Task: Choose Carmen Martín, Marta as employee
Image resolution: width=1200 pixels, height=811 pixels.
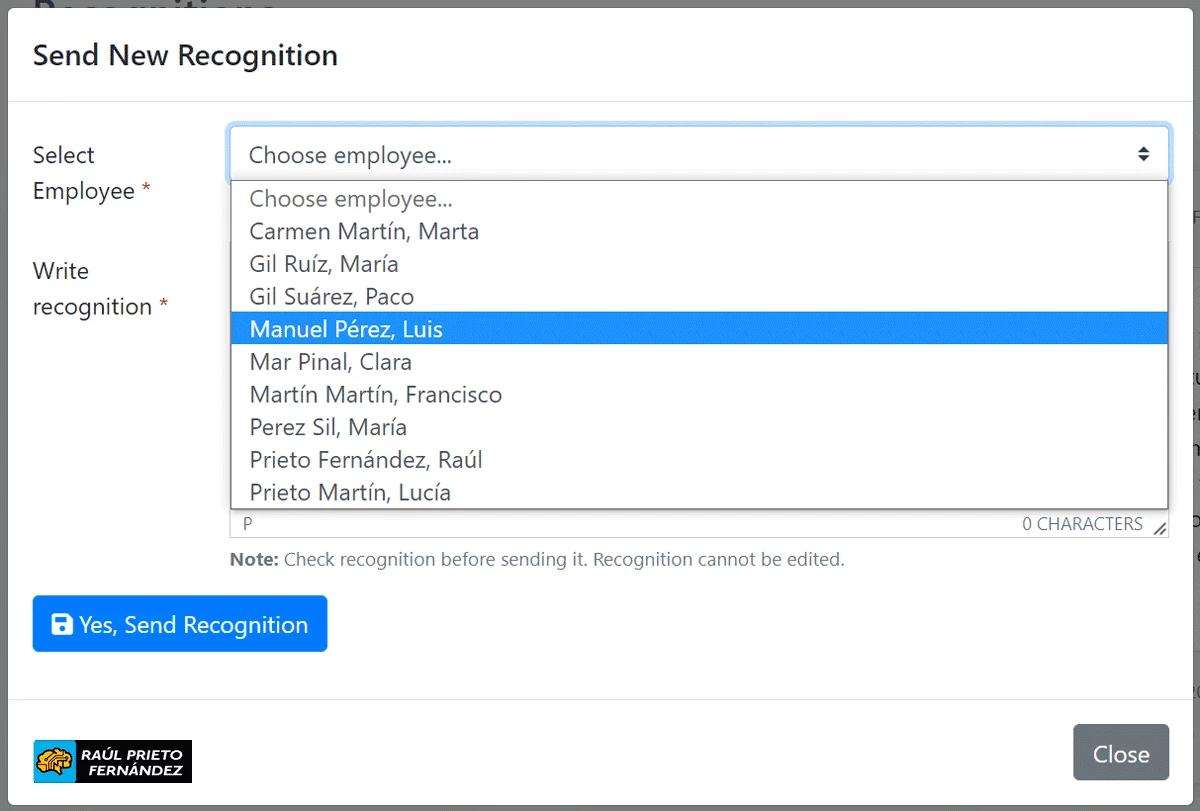Action: [x=364, y=231]
